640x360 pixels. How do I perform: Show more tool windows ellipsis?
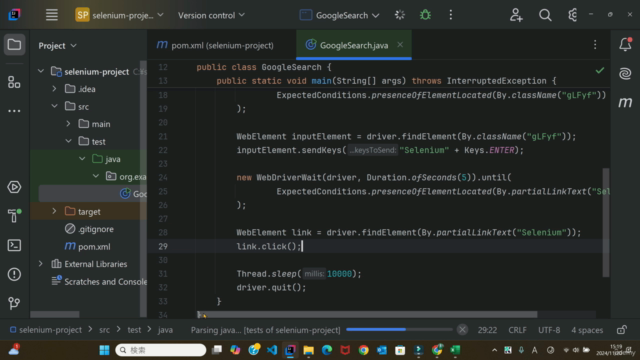click(14, 111)
